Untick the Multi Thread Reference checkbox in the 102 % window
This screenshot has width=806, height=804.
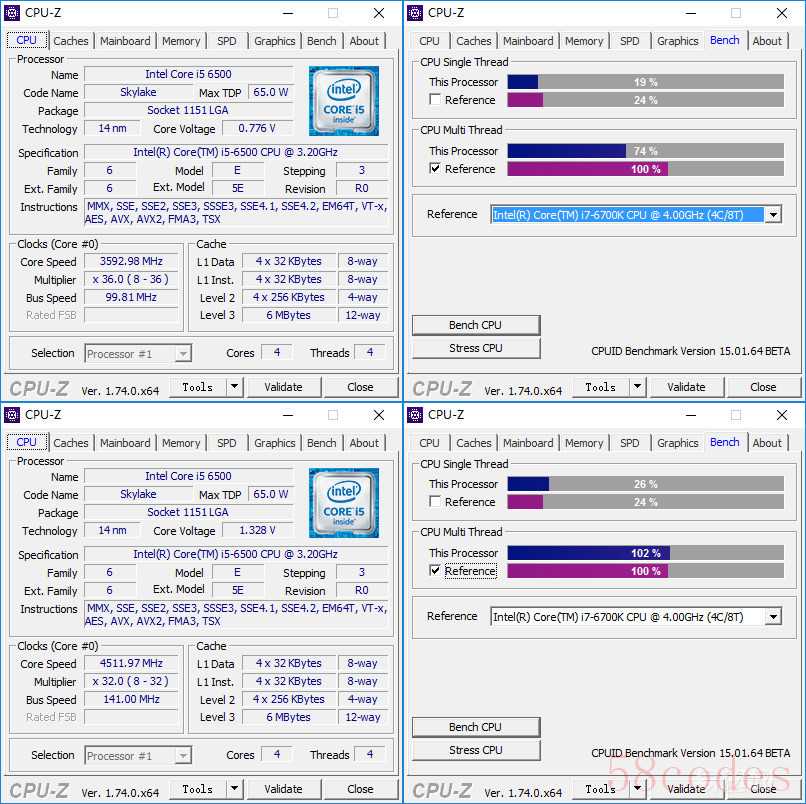click(x=435, y=571)
